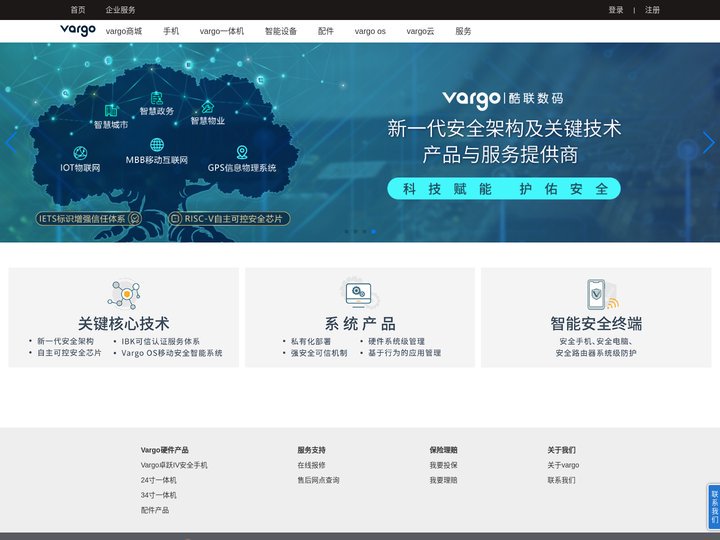Open the vargo os navigation item

click(370, 31)
